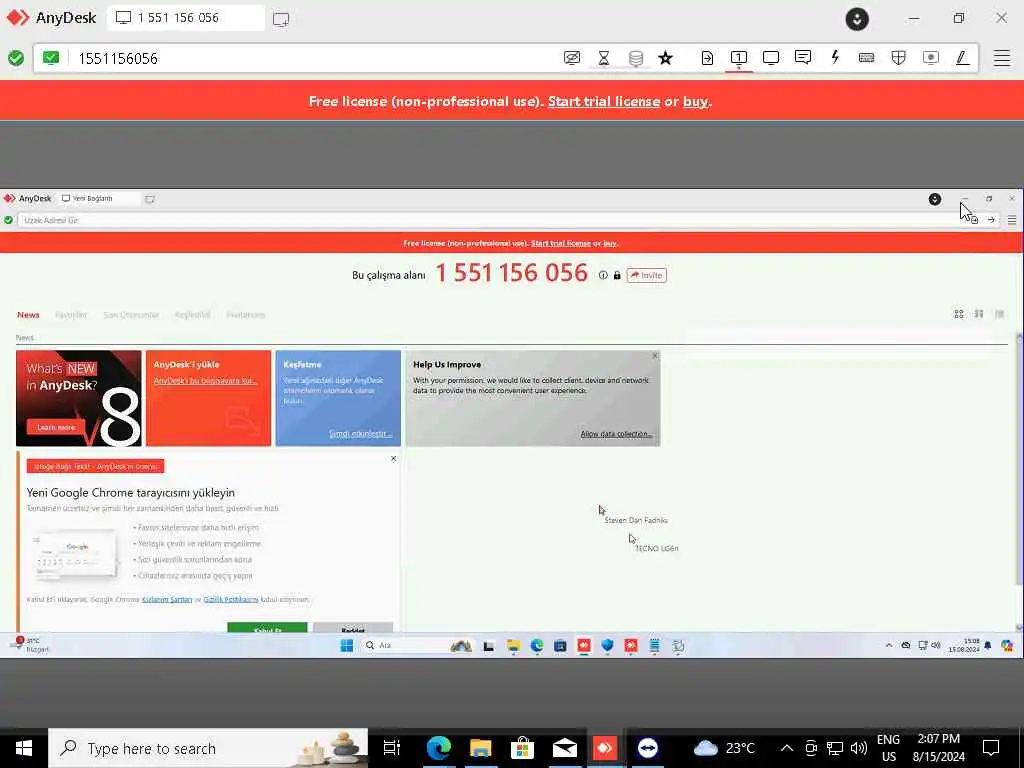
Task: Open remote AnyDesk hamburger menu
Action: click(1012, 220)
